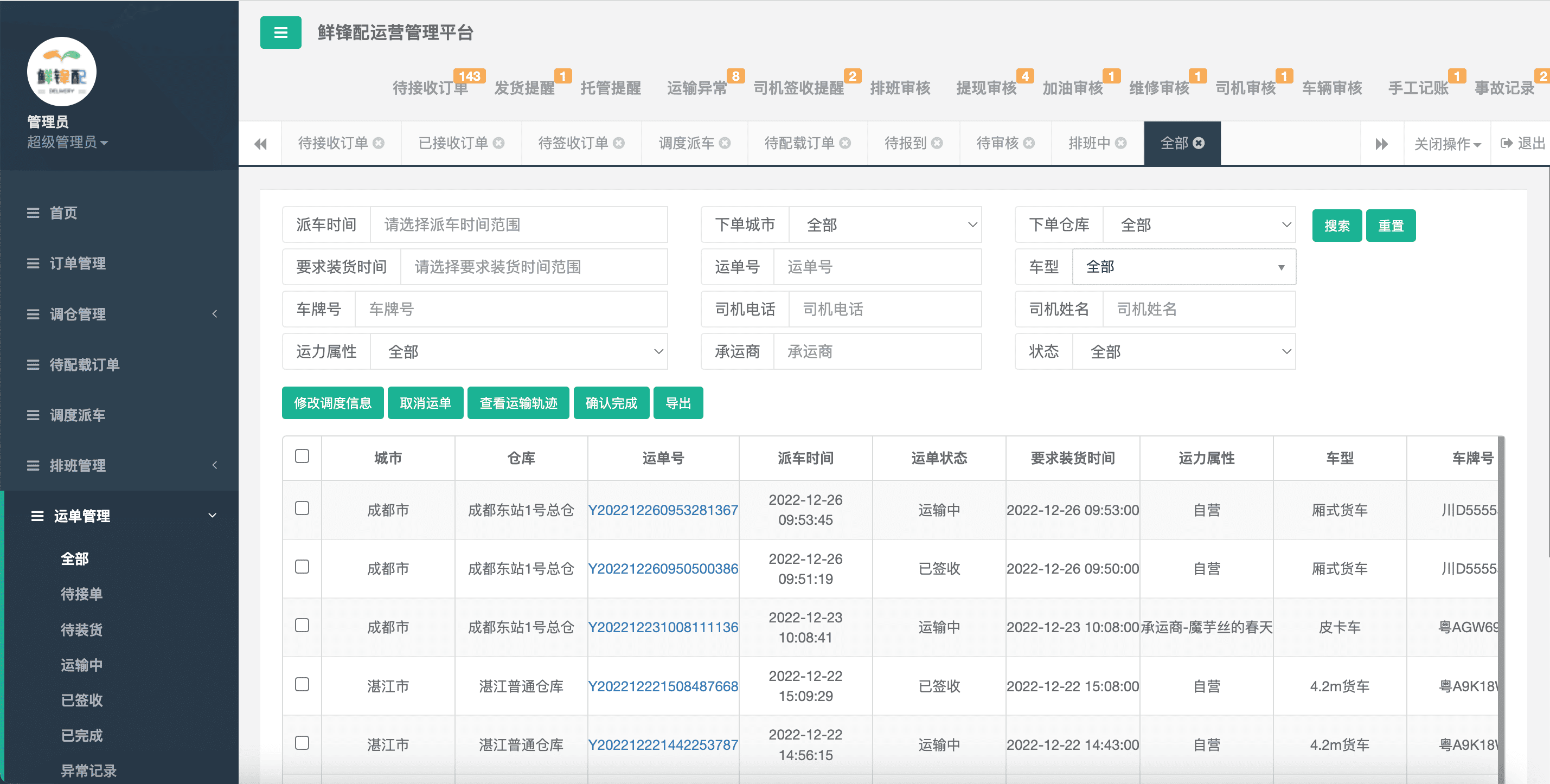Shift tabs right with double-arrow icon
Screen dimensions: 1550x784
coord(1381,144)
